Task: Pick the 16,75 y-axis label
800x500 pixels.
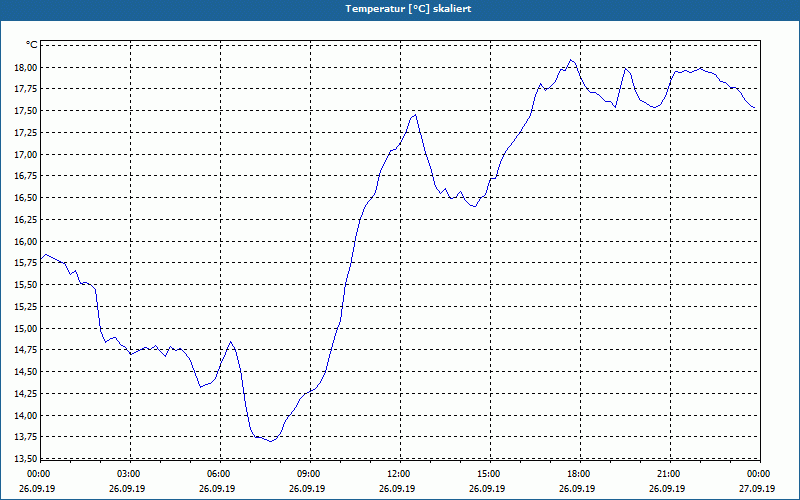Action: 28,176
